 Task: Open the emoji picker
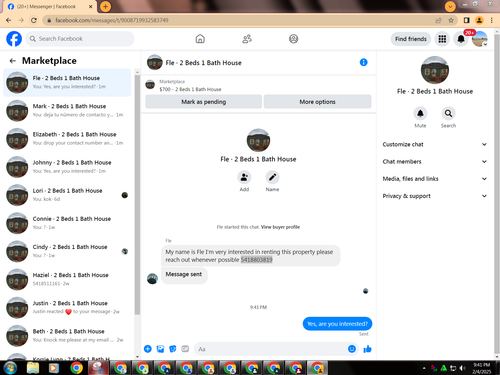352,349
